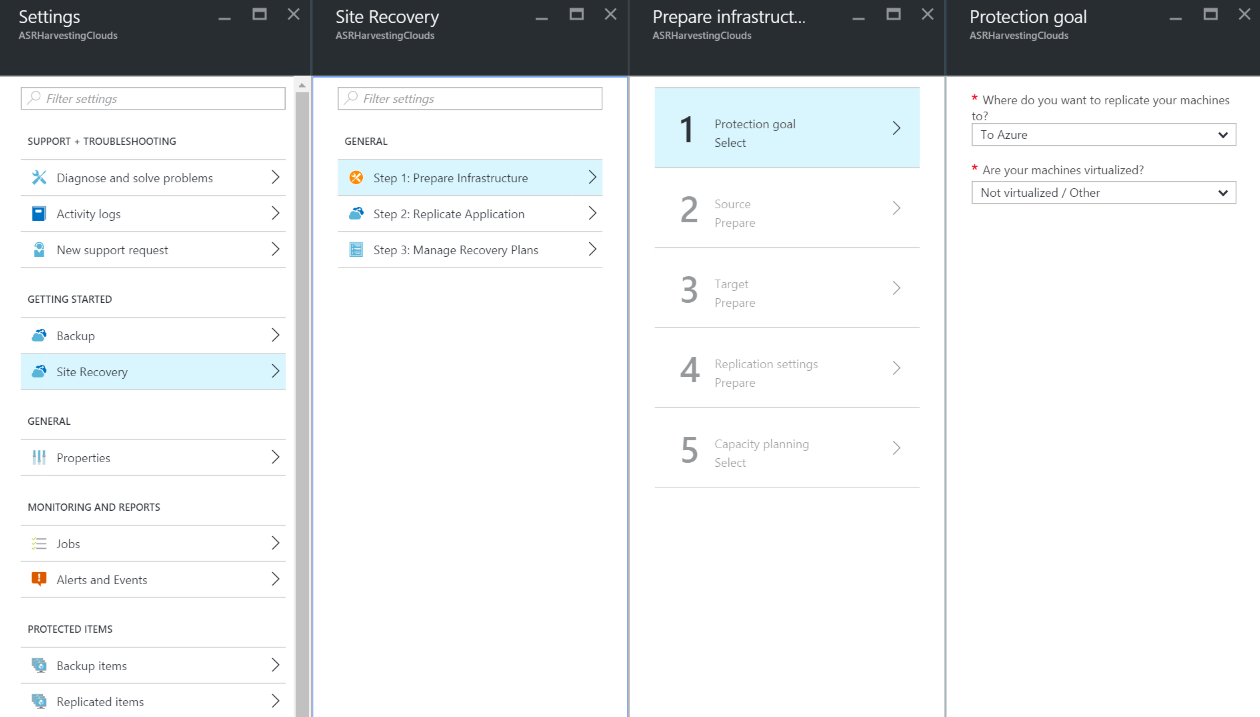Minimize the Site Recovery blade

pyautogui.click(x=541, y=17)
